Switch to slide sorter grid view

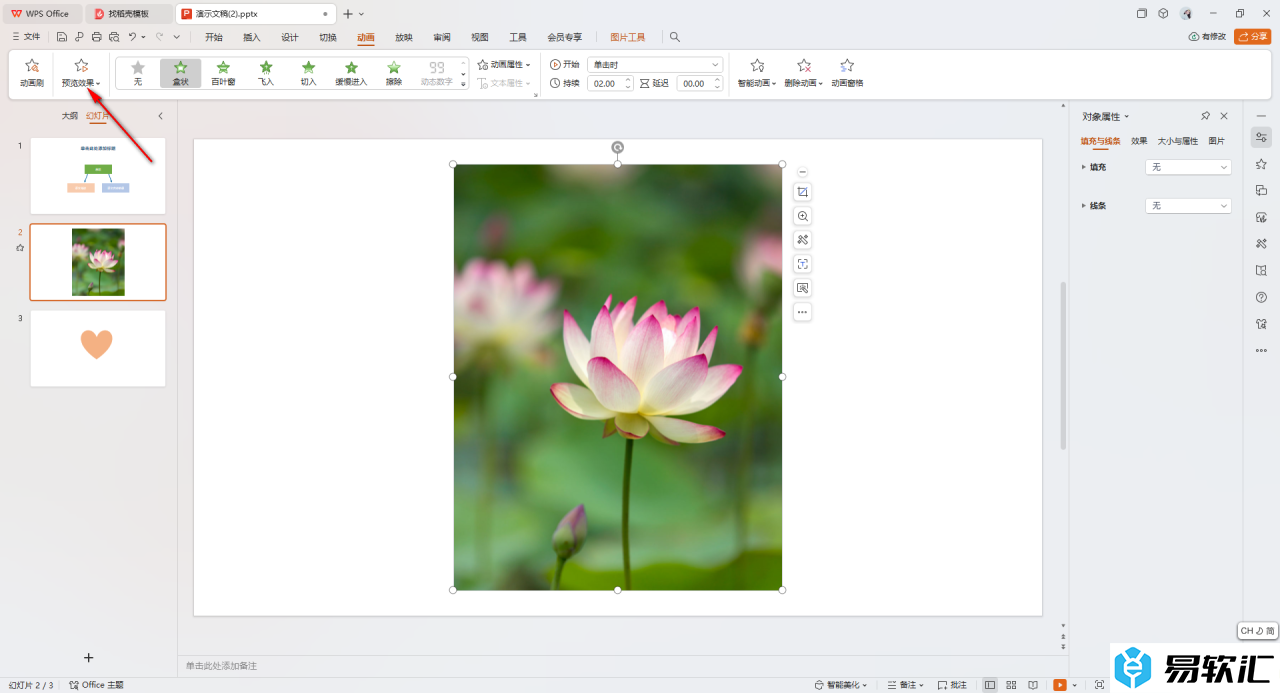[x=1011, y=685]
